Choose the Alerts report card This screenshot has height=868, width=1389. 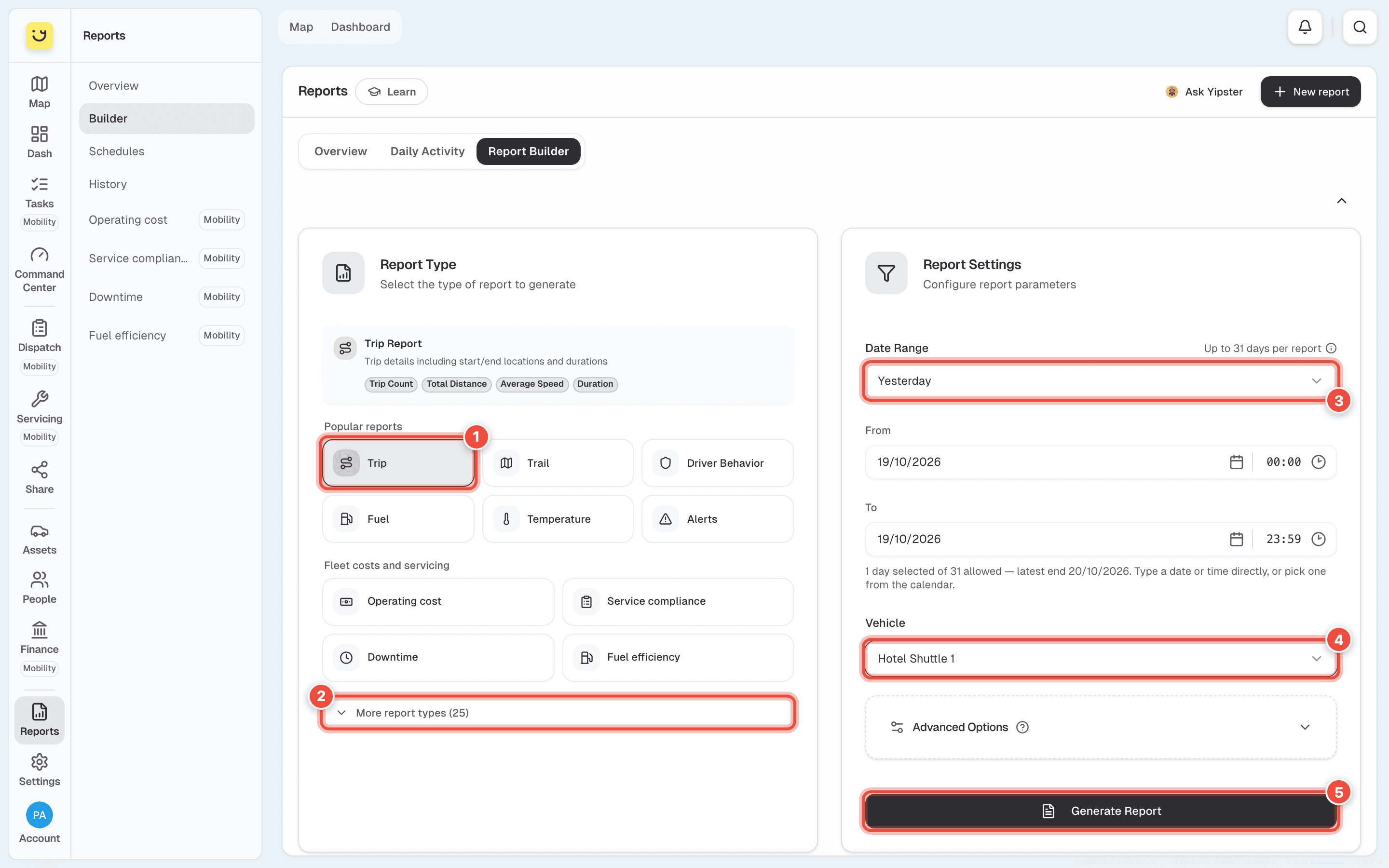[717, 519]
